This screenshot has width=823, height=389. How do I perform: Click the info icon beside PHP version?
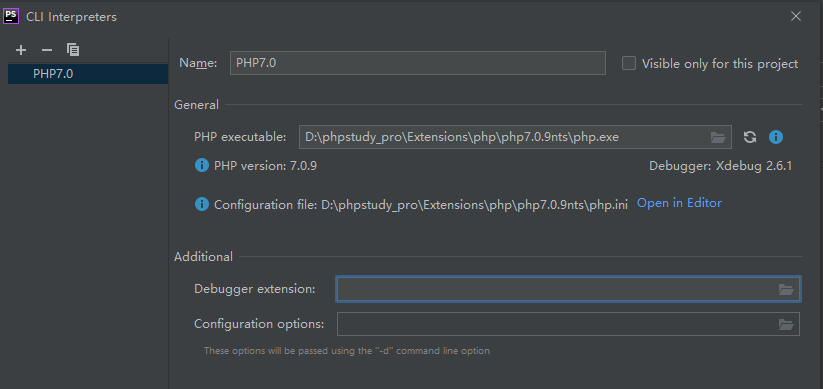point(202,166)
